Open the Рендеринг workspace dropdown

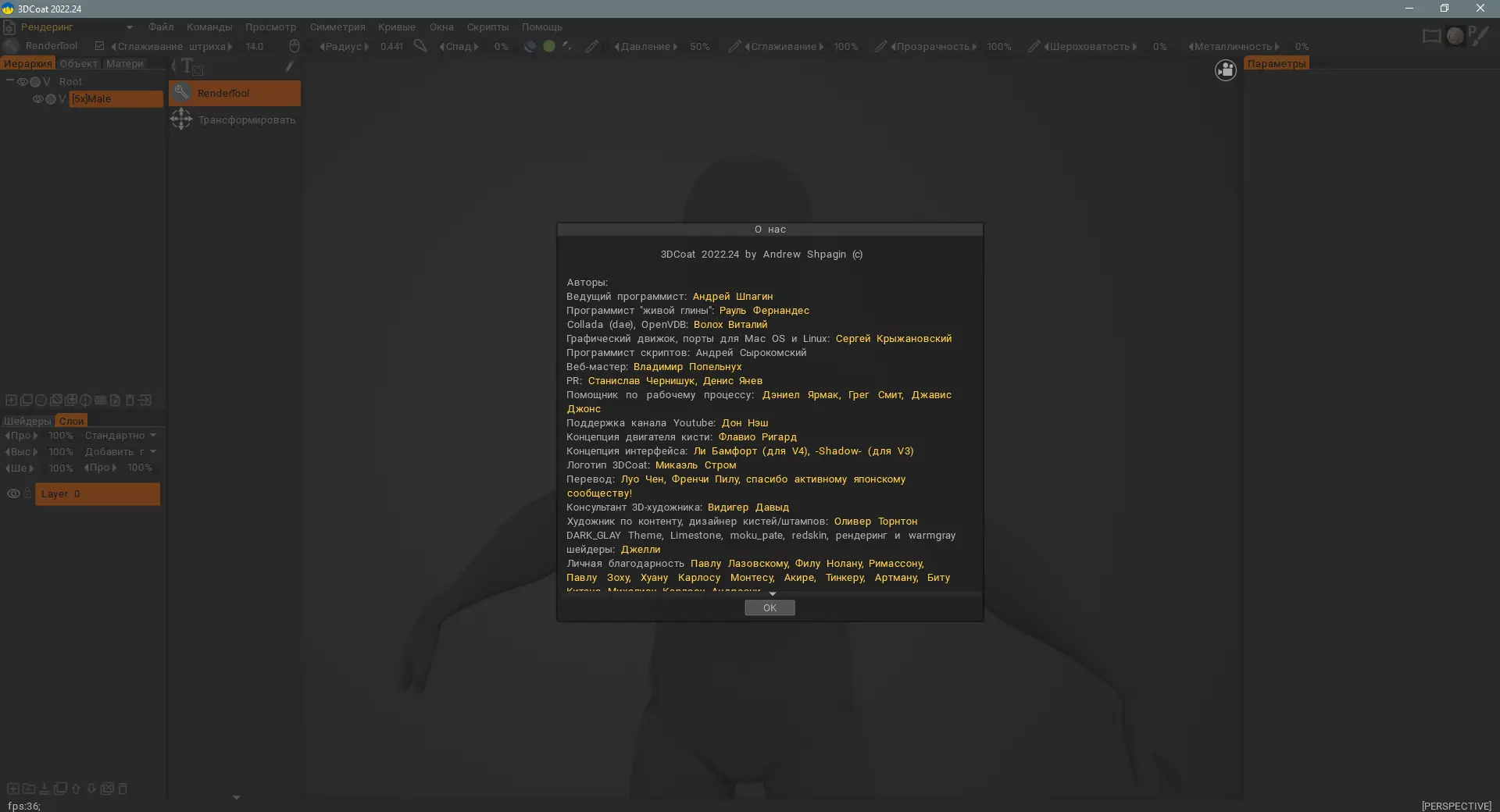[x=76, y=27]
